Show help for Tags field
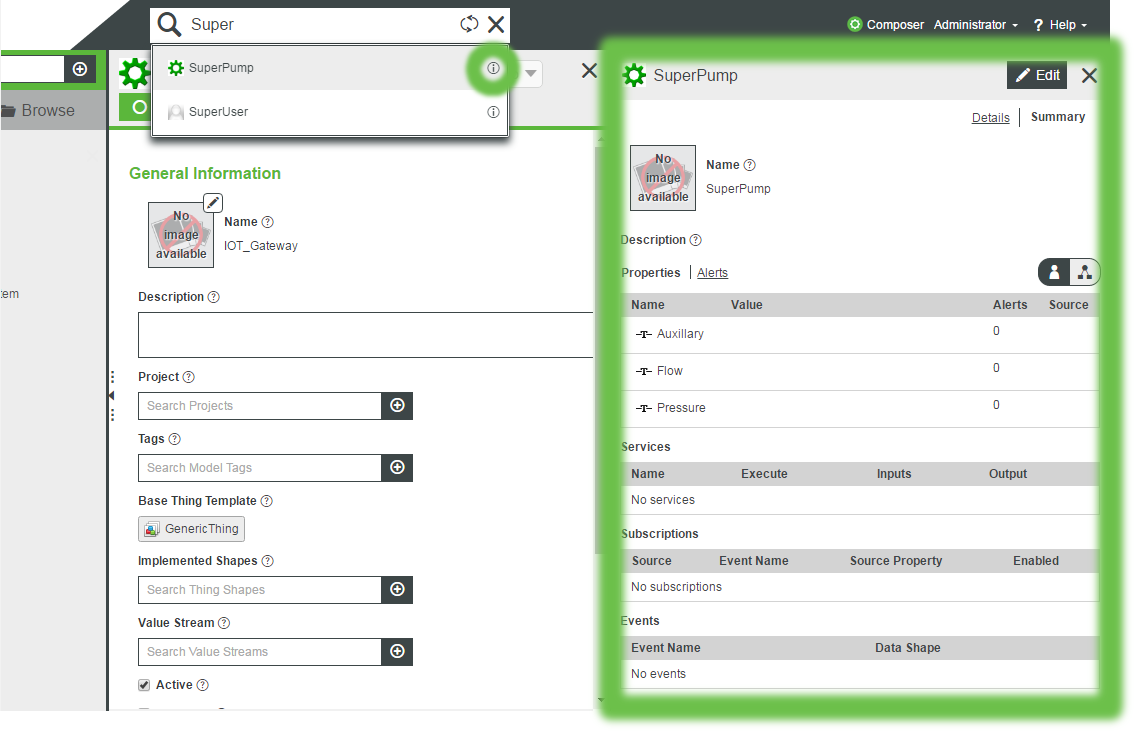Image resolution: width=1136 pixels, height=733 pixels. tap(174, 439)
